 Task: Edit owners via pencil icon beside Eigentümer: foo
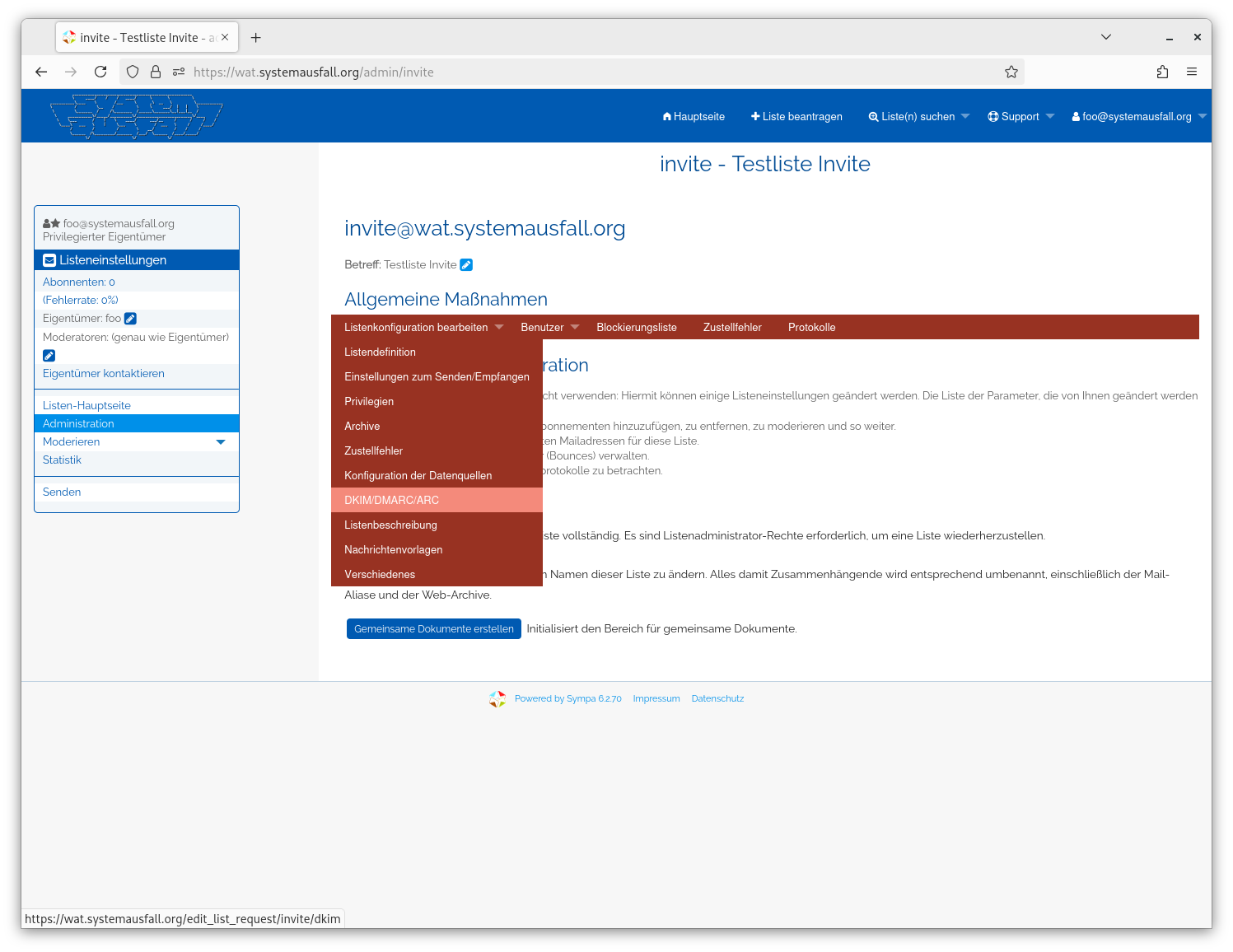[x=130, y=319]
